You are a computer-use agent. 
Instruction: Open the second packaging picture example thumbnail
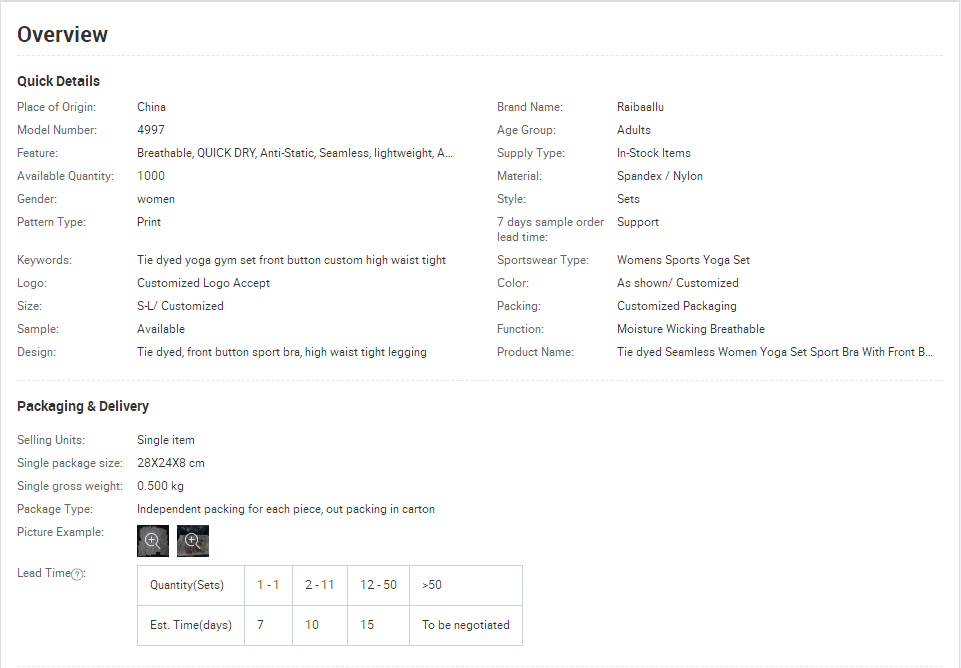(x=192, y=541)
